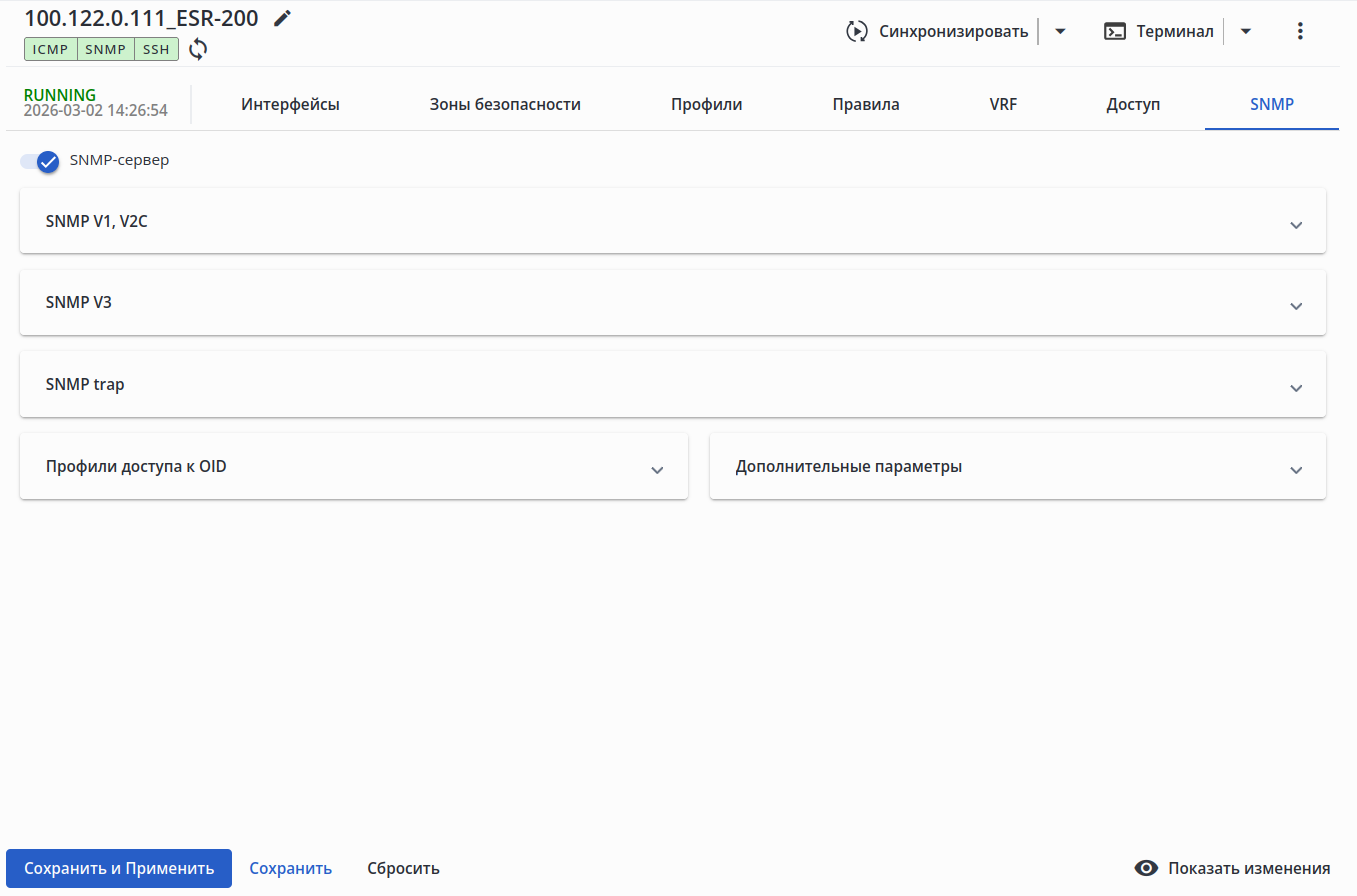1357x896 pixels.
Task: Expand the SNMP V3 section
Action: coord(673,303)
